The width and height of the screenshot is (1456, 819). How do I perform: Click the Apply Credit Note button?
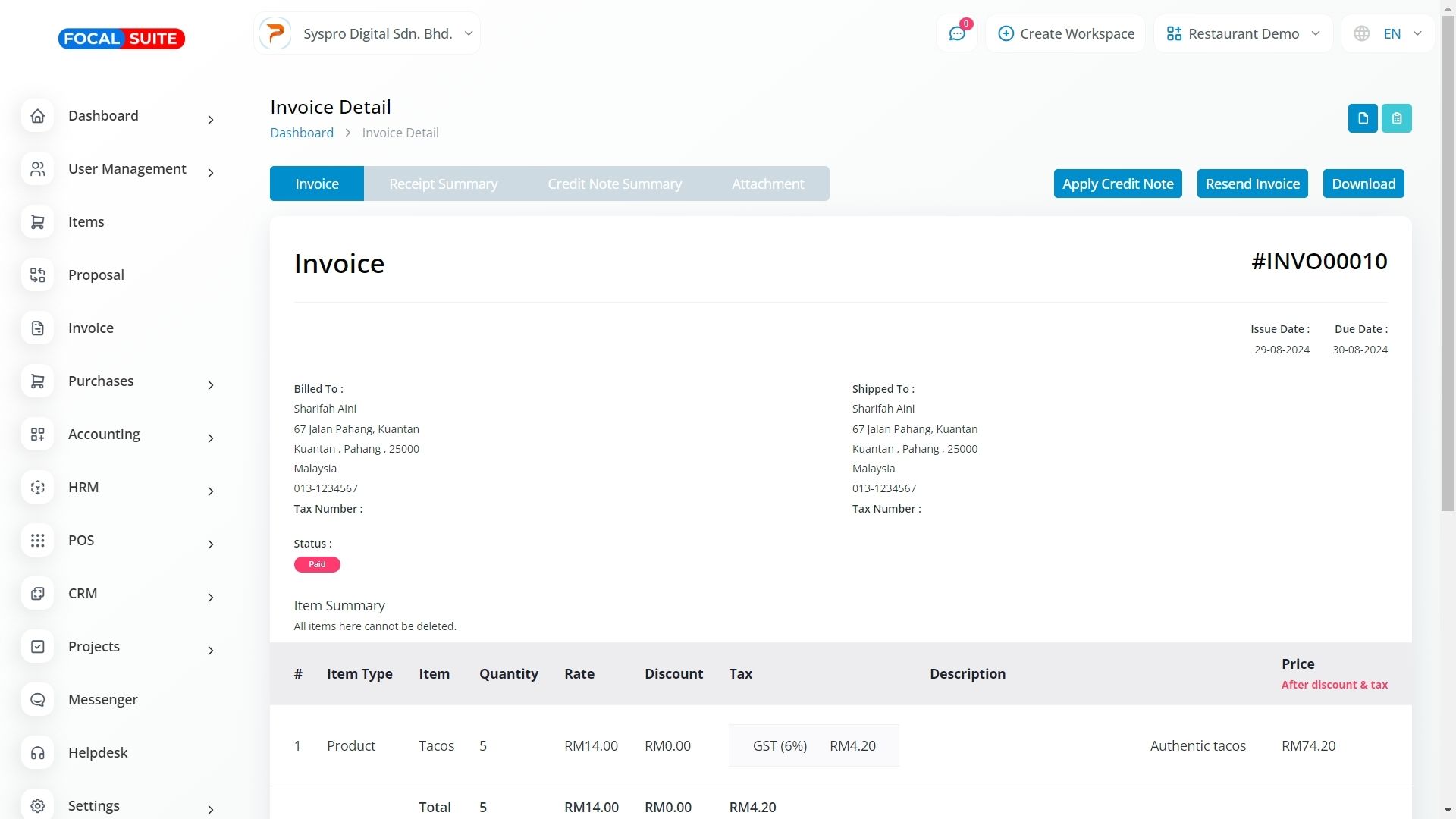(1117, 184)
